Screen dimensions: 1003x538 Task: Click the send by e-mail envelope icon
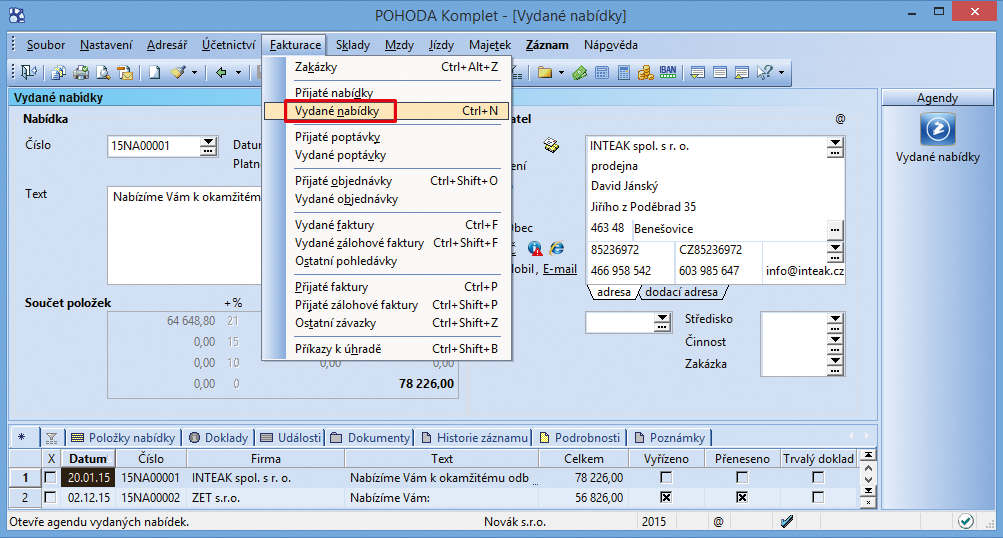pyautogui.click(x=125, y=72)
